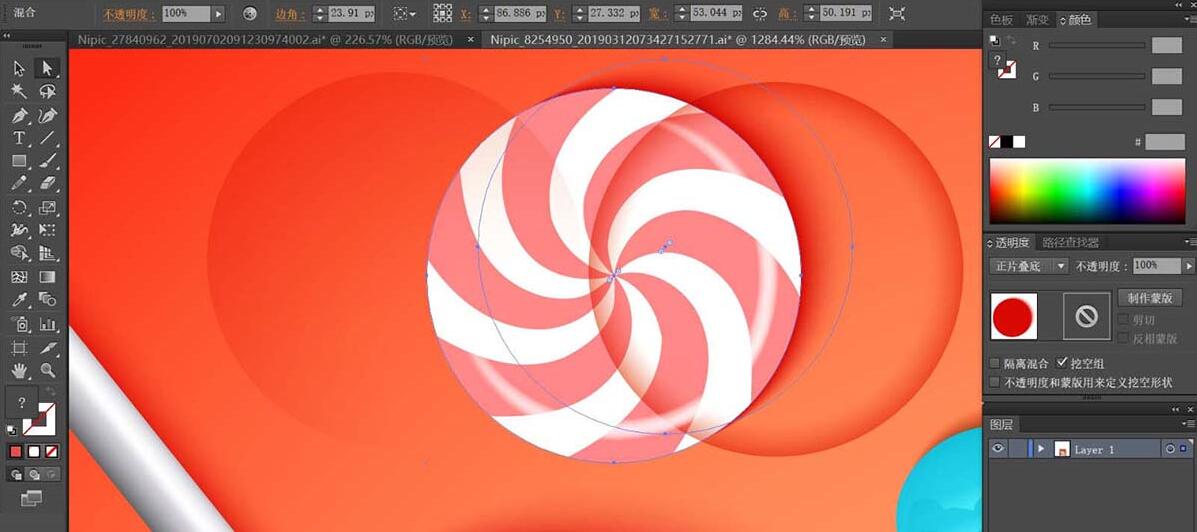Select the Pen tool
Screen dimensions: 1197x532
pyautogui.click(x=20, y=115)
